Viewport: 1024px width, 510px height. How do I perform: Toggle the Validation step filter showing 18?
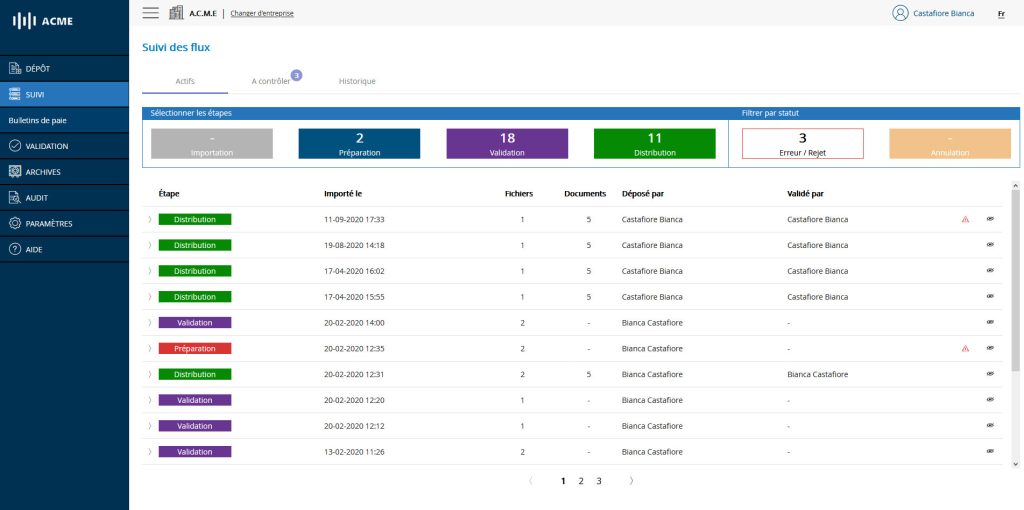point(507,144)
